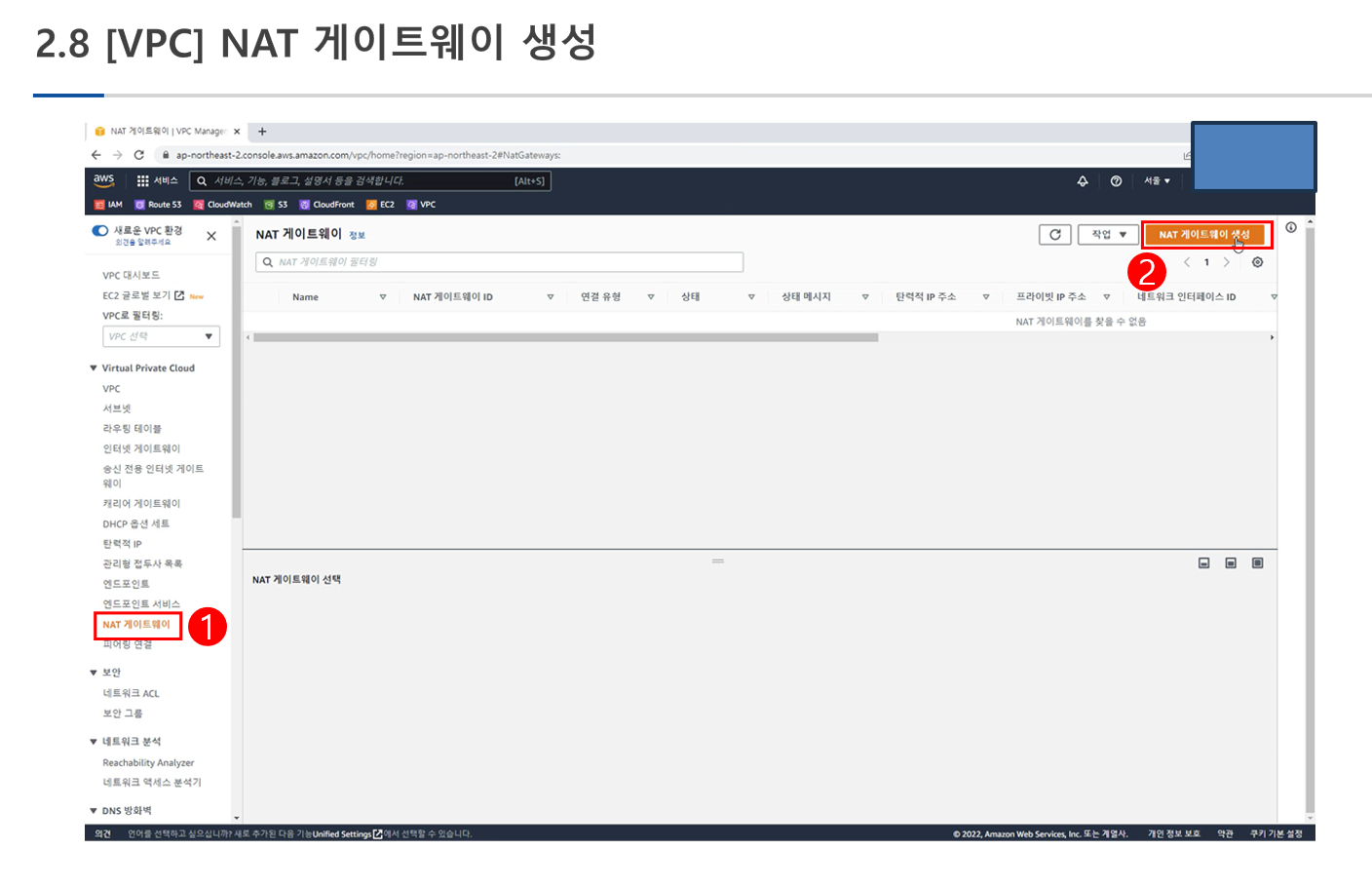Screen dimensions: 1372x889
Task: Focus the AWS services search box
Action: 371,181
